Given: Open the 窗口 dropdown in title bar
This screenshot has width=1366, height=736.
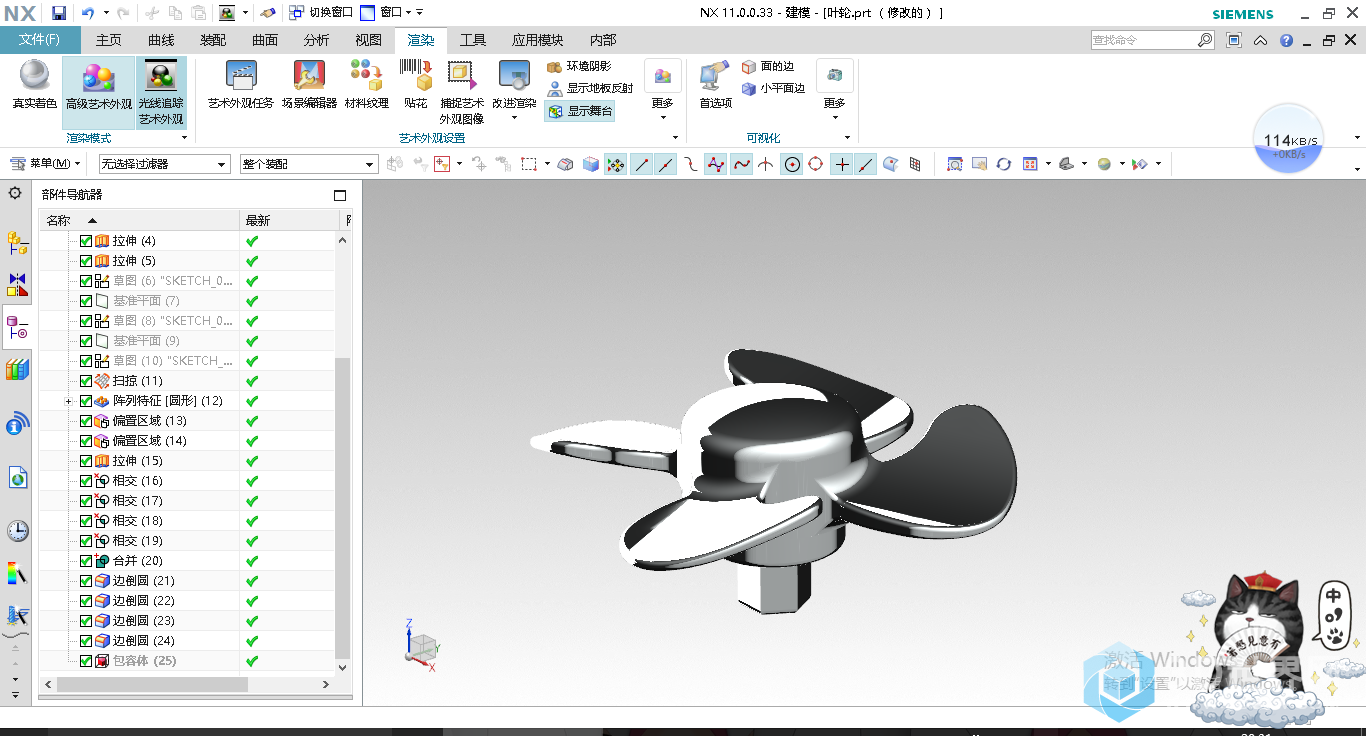Looking at the screenshot, I should tap(391, 13).
